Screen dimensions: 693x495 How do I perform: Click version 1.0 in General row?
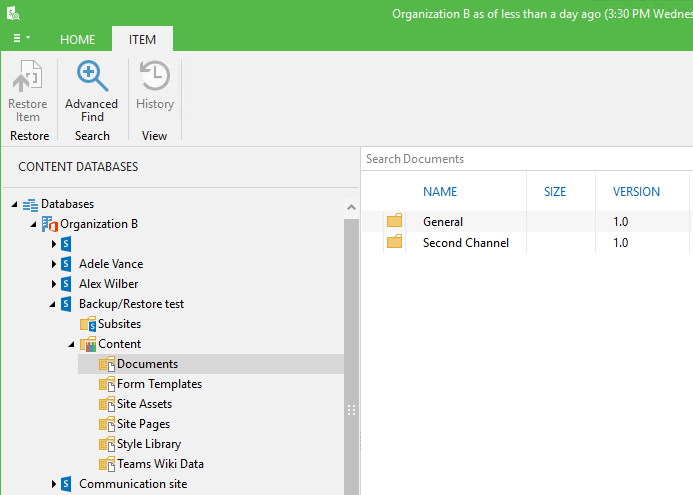[621, 222]
